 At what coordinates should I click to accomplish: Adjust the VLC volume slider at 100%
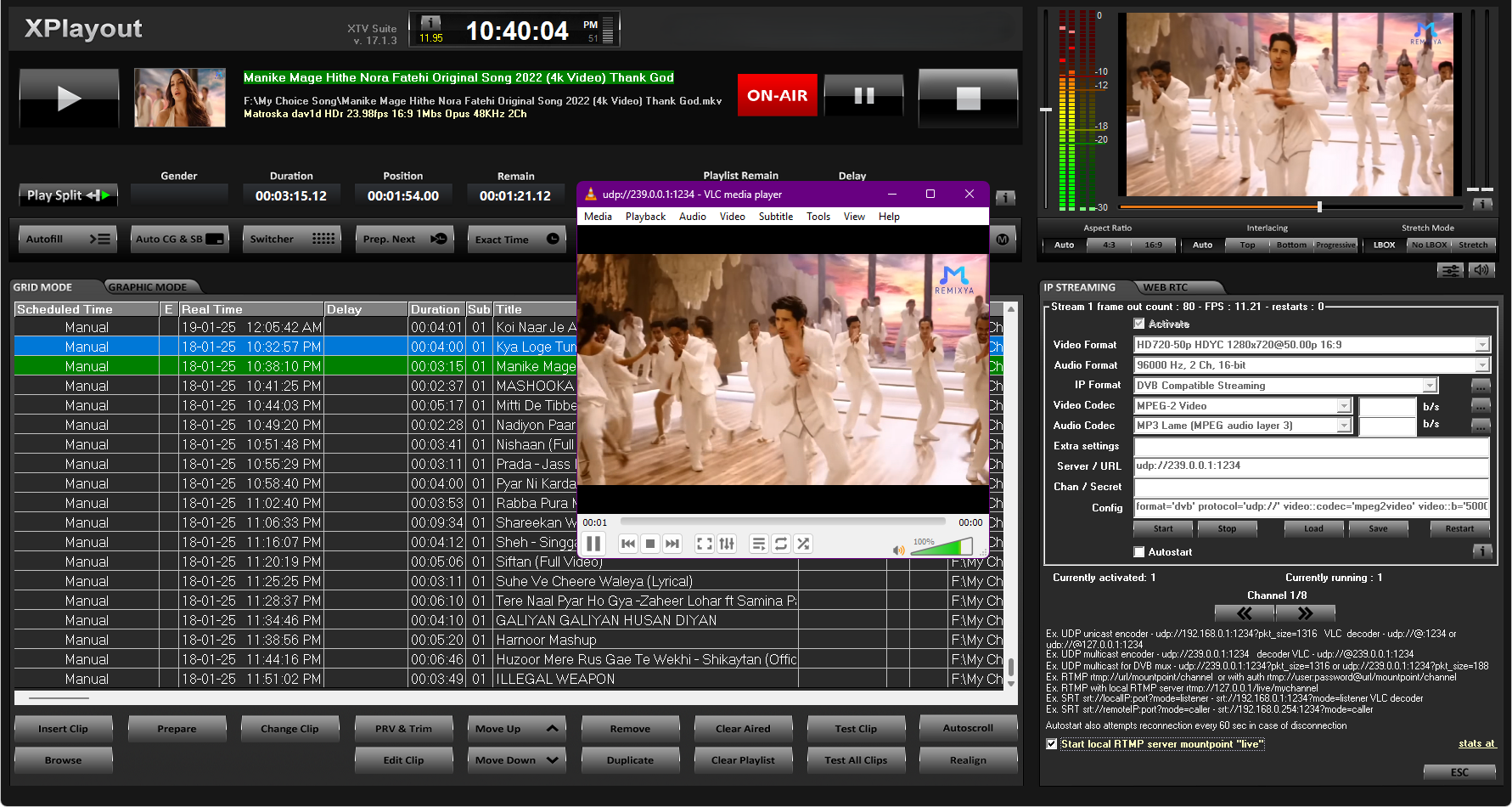click(941, 549)
